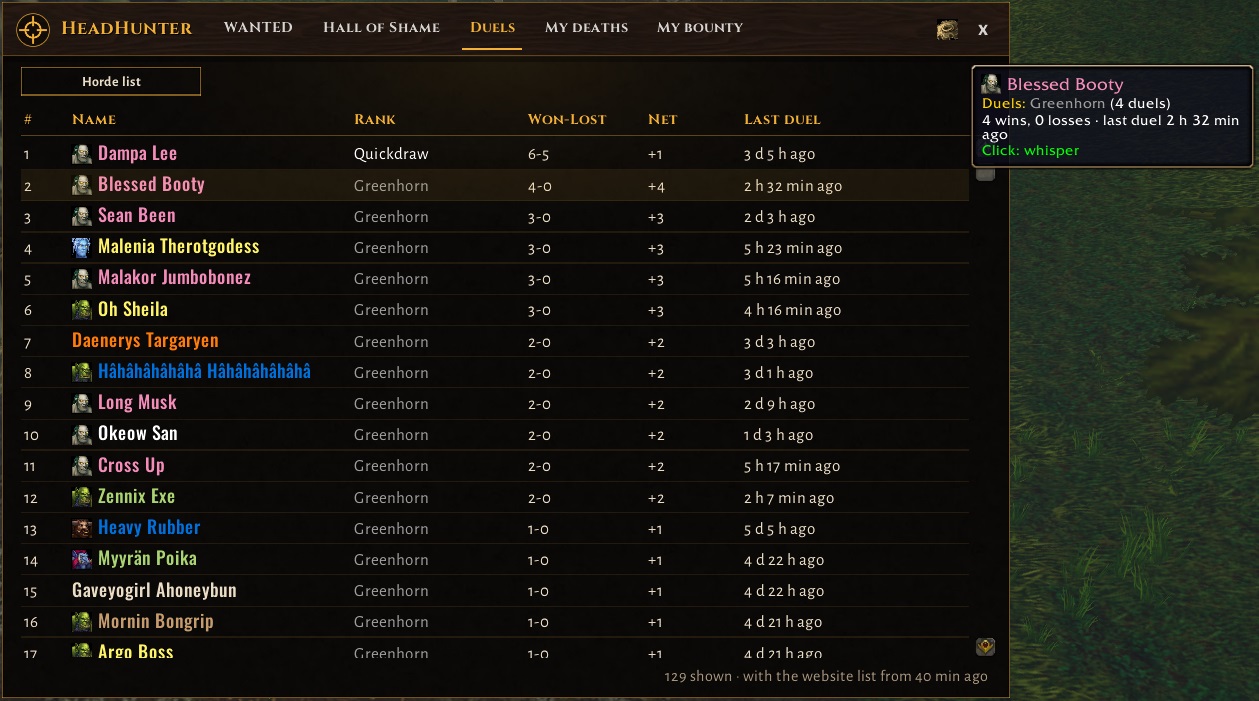1259x701 pixels.
Task: Open the Wanted tab
Action: tap(258, 27)
